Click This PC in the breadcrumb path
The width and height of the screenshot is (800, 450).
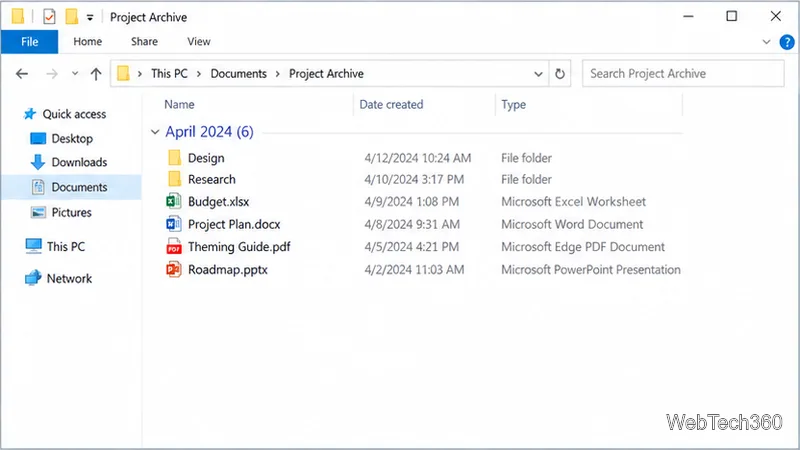pos(169,73)
